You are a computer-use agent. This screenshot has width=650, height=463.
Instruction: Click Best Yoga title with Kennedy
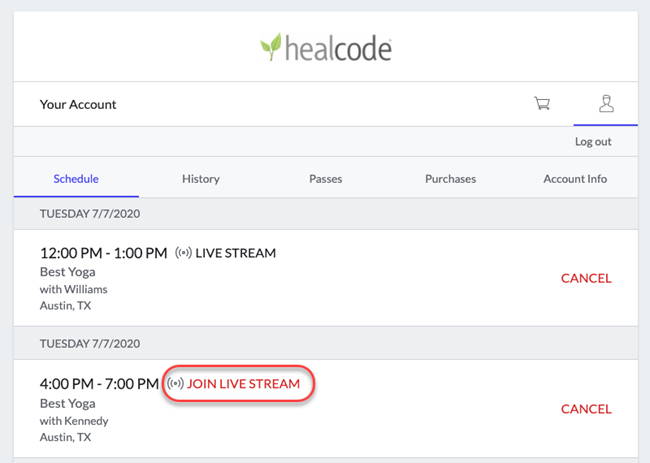click(67, 403)
